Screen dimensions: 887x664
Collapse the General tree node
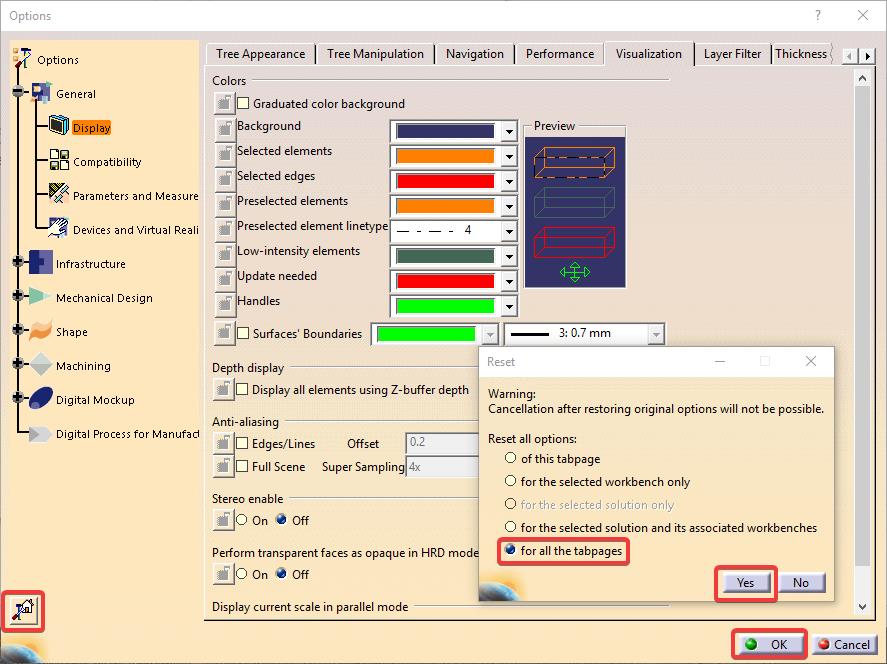click(18, 91)
